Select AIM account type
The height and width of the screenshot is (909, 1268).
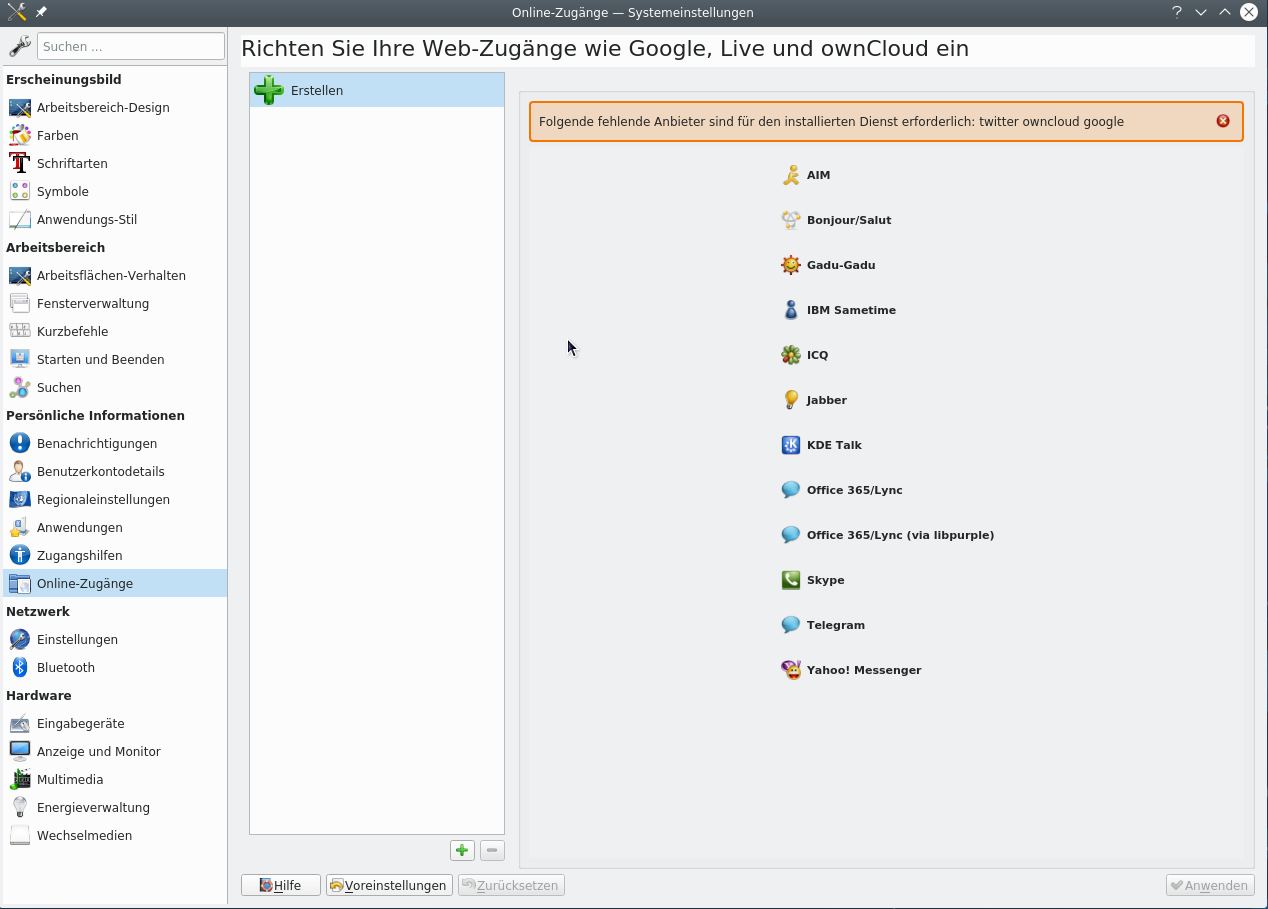coord(819,175)
